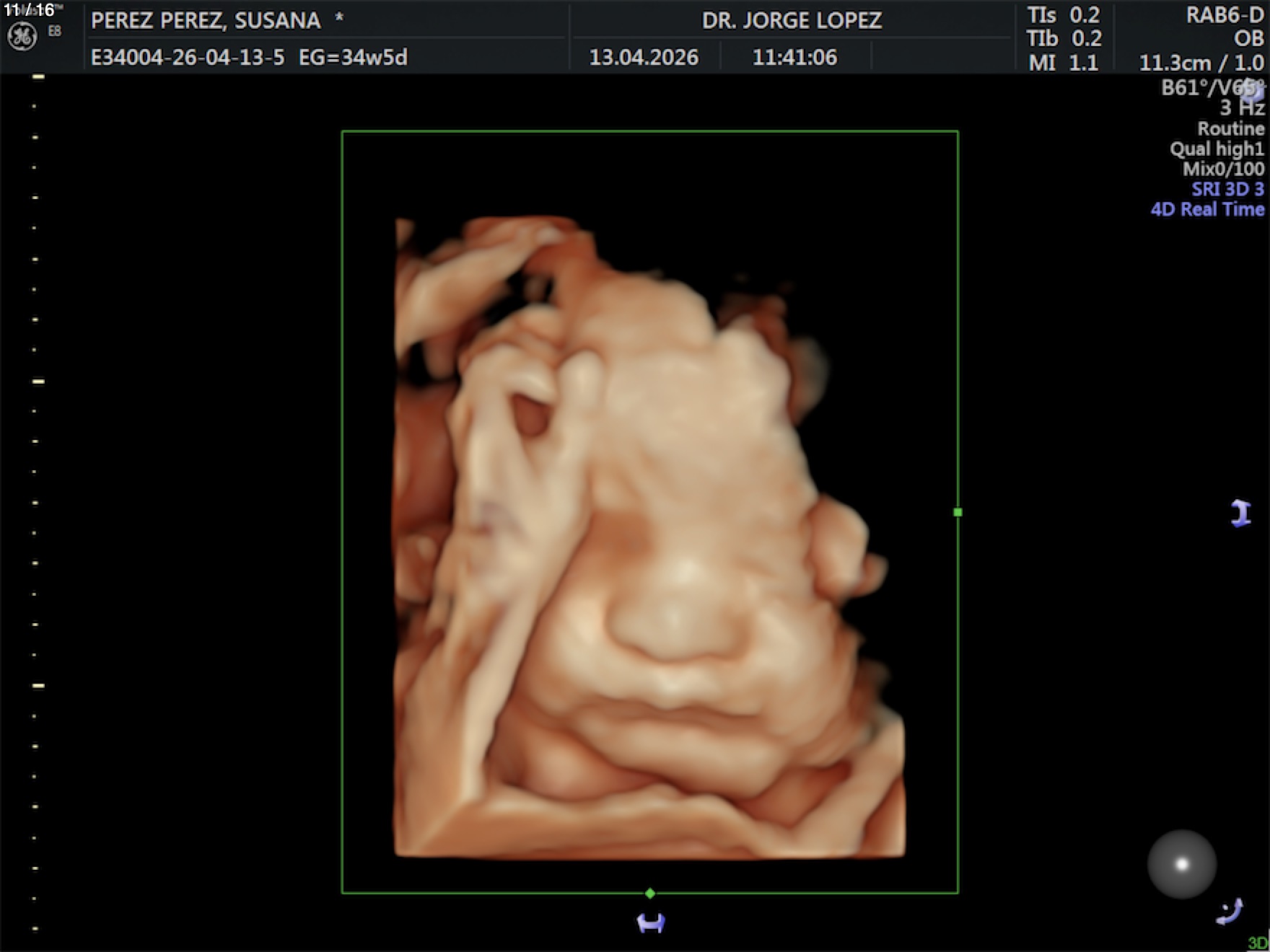Click the curved rotation arrows icon

[x=1230, y=911]
